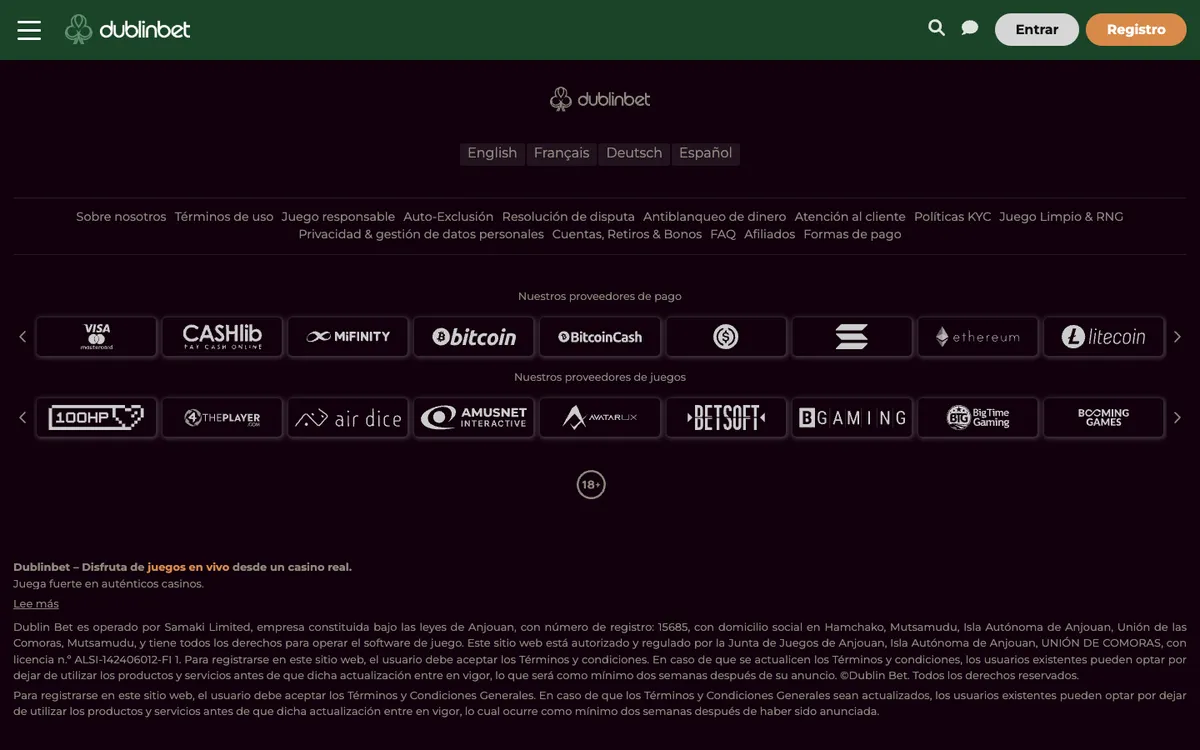Viewport: 1200px width, 750px height.
Task: Select the Booming Games provider logo
Action: pyautogui.click(x=1104, y=418)
